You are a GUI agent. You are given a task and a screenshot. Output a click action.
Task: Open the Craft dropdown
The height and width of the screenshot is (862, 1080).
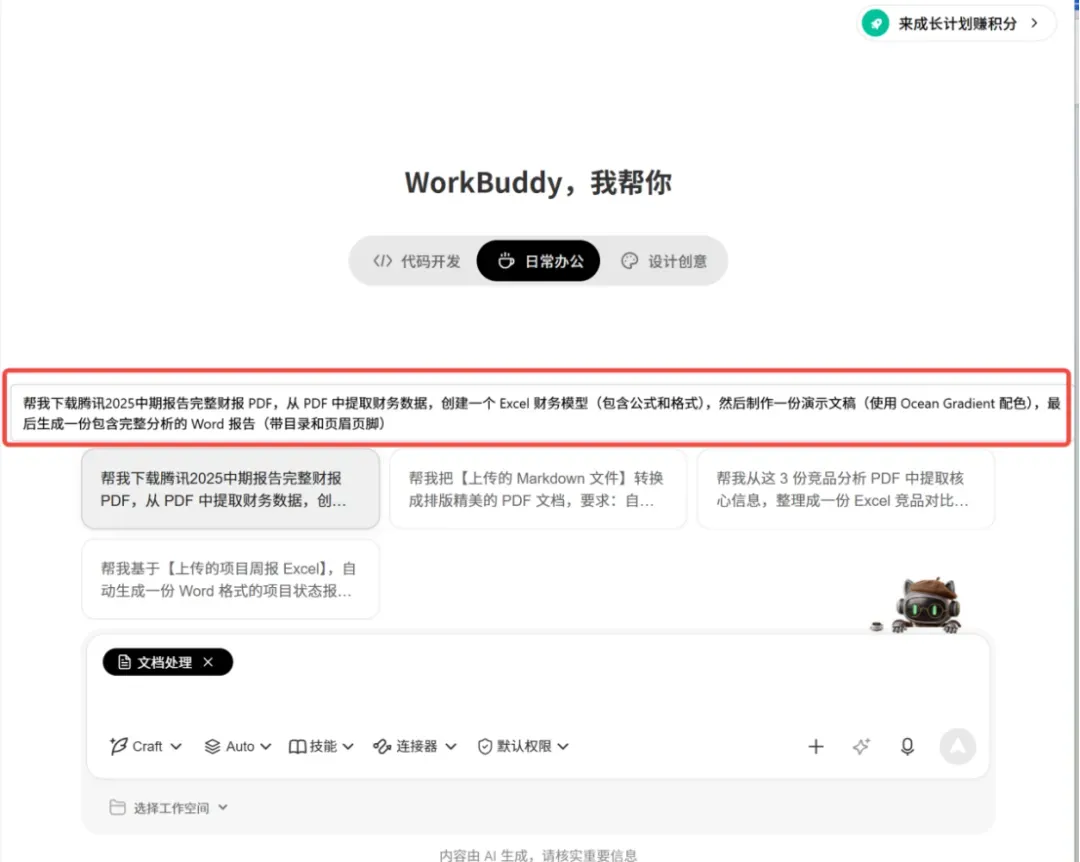point(145,746)
